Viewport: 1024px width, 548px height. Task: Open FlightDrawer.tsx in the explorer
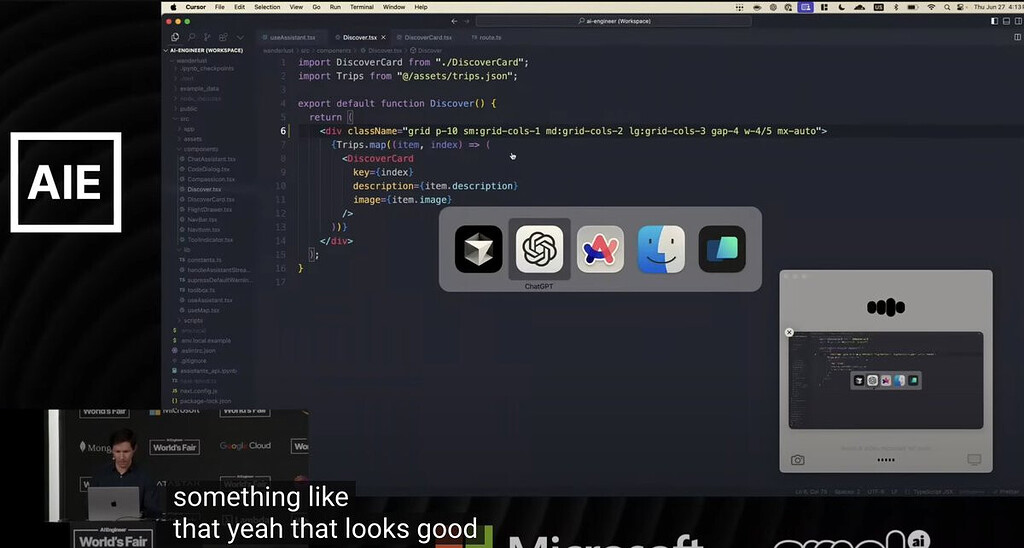[x=210, y=210]
